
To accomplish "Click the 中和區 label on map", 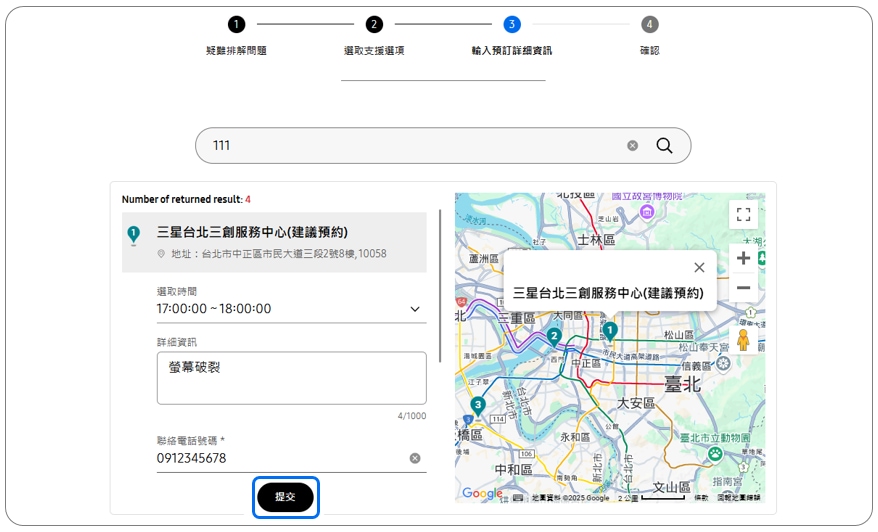I will pos(513,469).
